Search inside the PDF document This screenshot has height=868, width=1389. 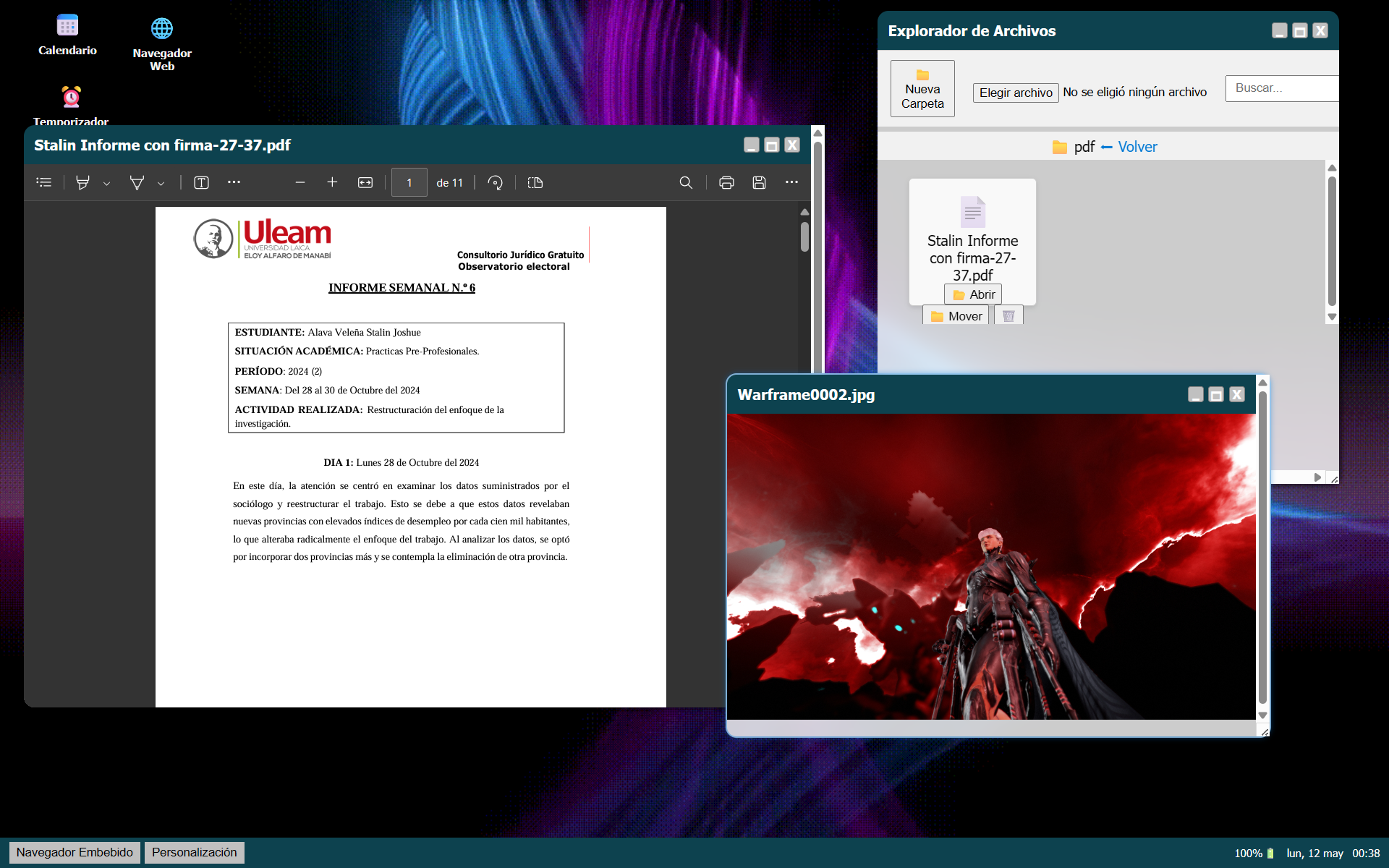tap(686, 183)
